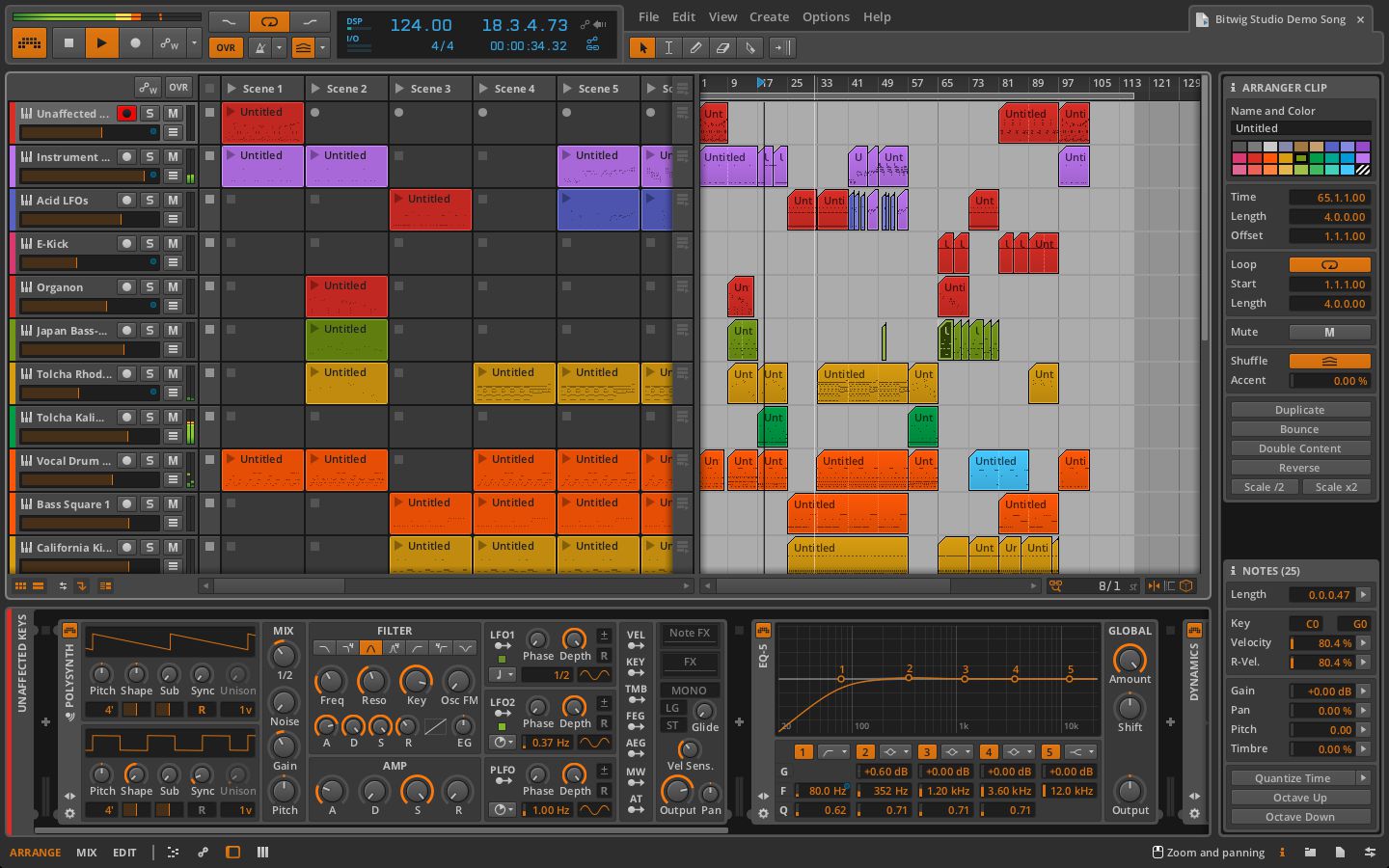Mute the Acid LFOs track

tap(173, 200)
